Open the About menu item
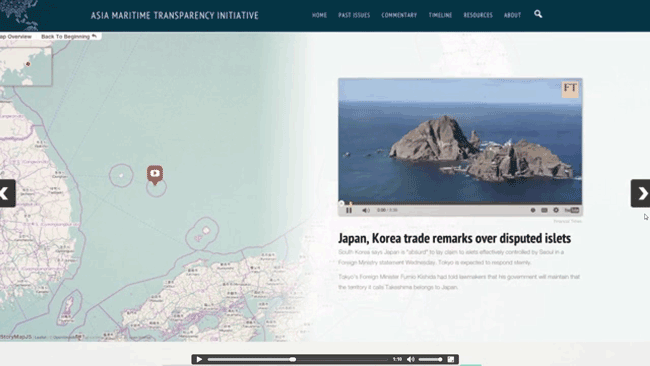The width and height of the screenshot is (650, 366). [x=512, y=15]
